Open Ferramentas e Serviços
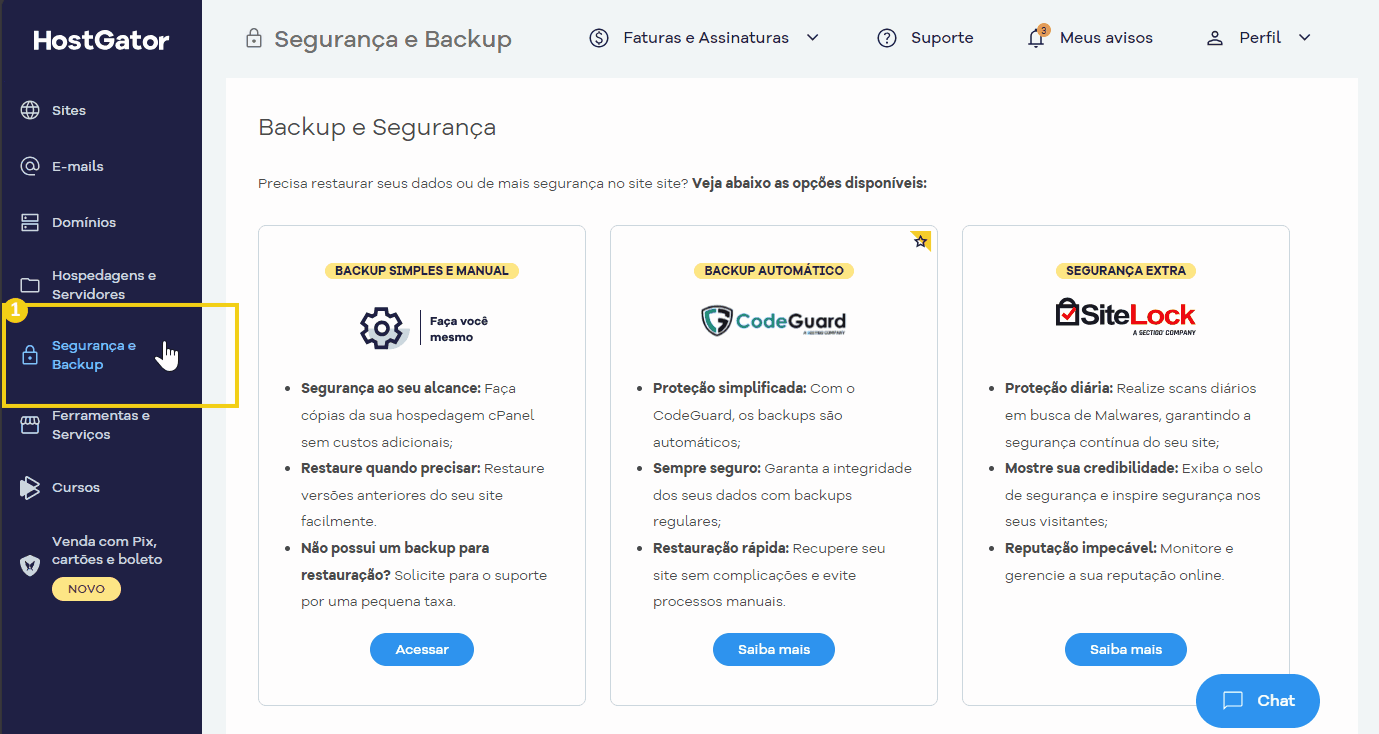The width and height of the screenshot is (1379, 734). 101,425
